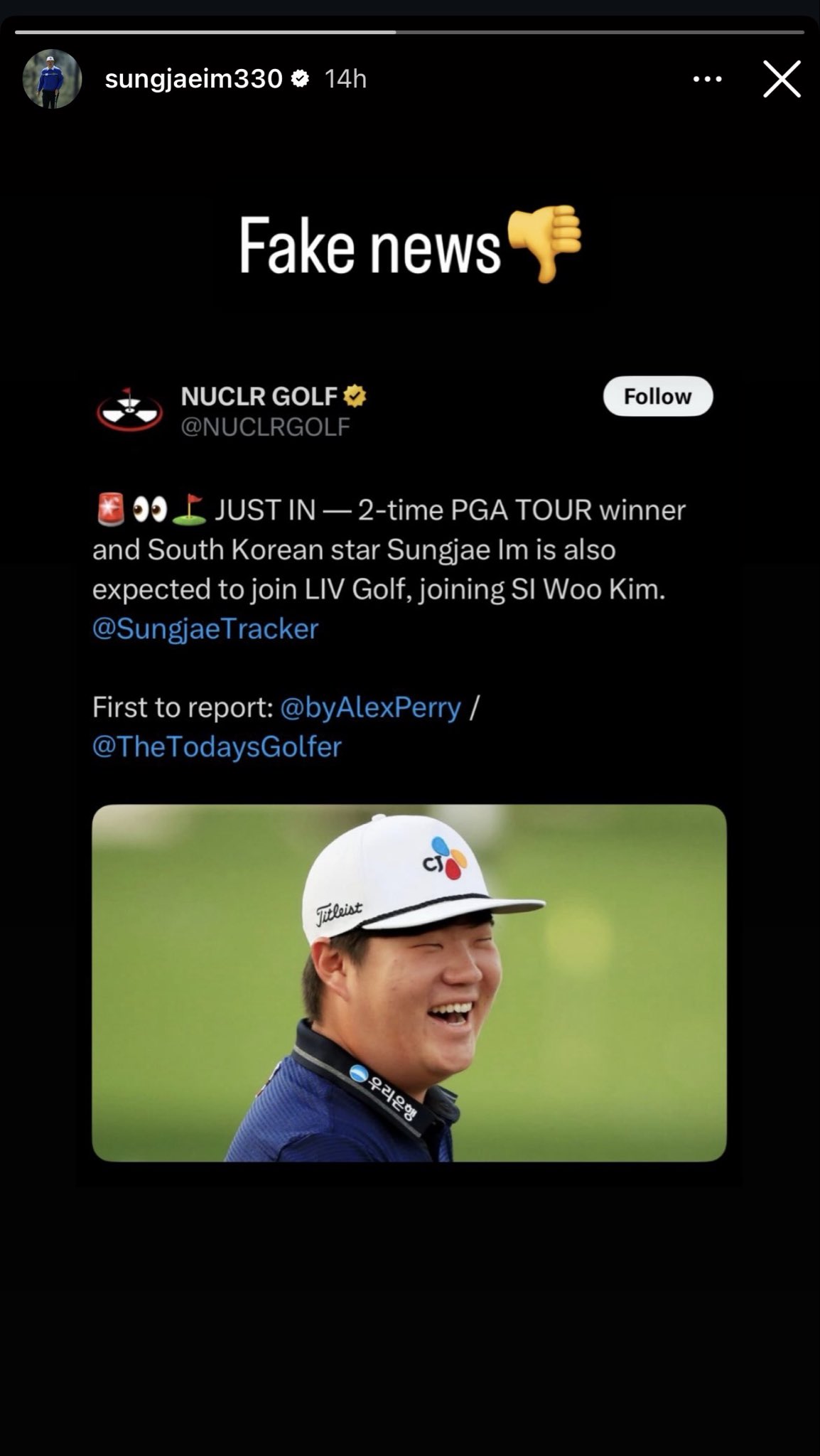This screenshot has width=820, height=1456.
Task: Click the verified badge beside sungjaeim330
Action: 301,78
